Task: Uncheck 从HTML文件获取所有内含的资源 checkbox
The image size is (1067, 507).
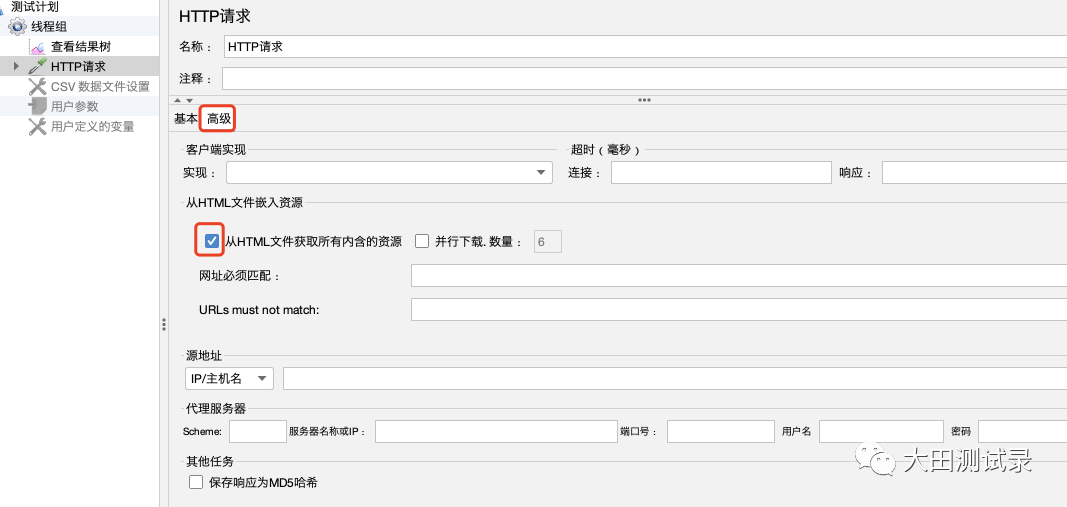Action: [212, 241]
